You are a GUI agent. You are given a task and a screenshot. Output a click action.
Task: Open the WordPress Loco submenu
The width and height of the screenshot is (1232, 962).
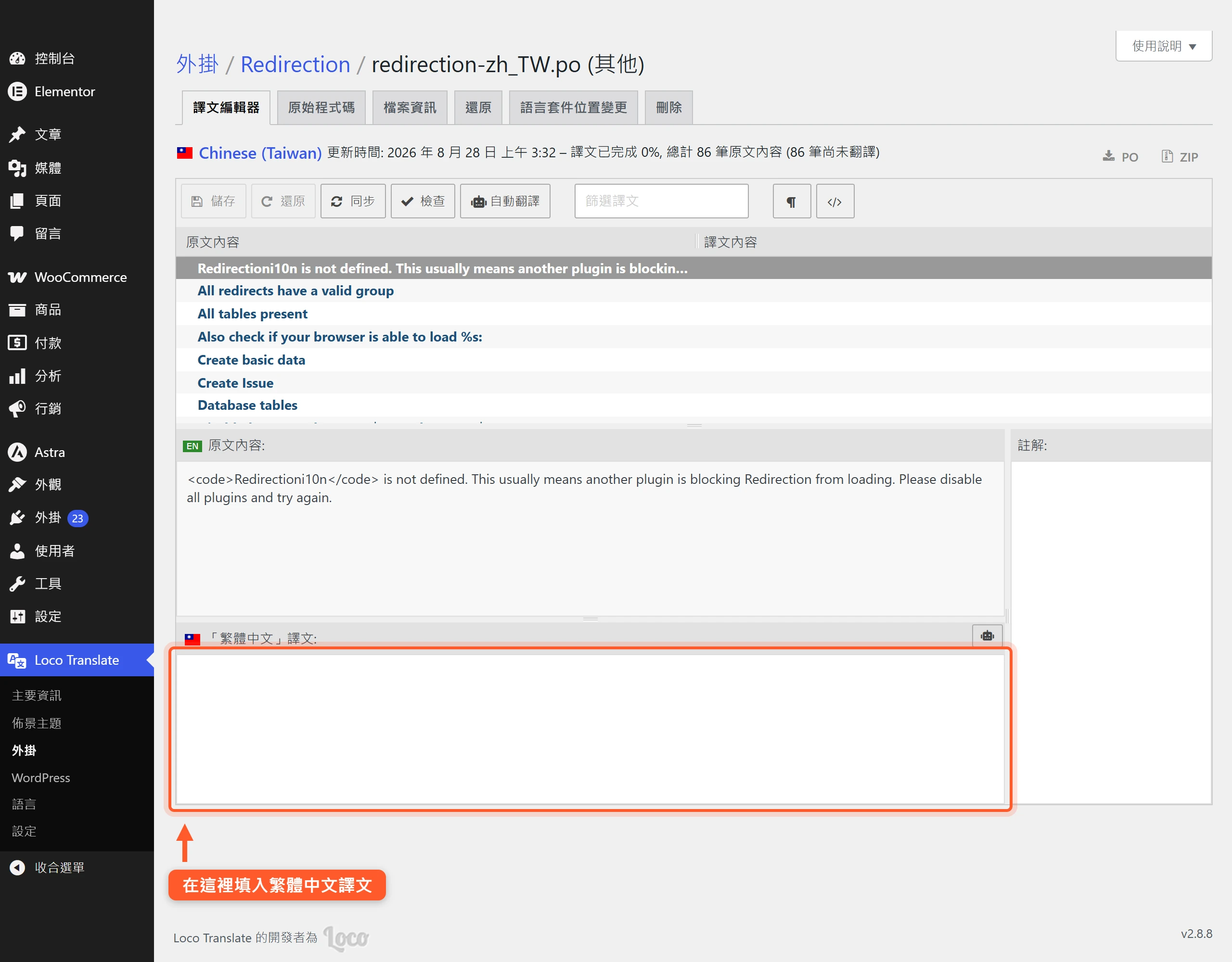40,778
